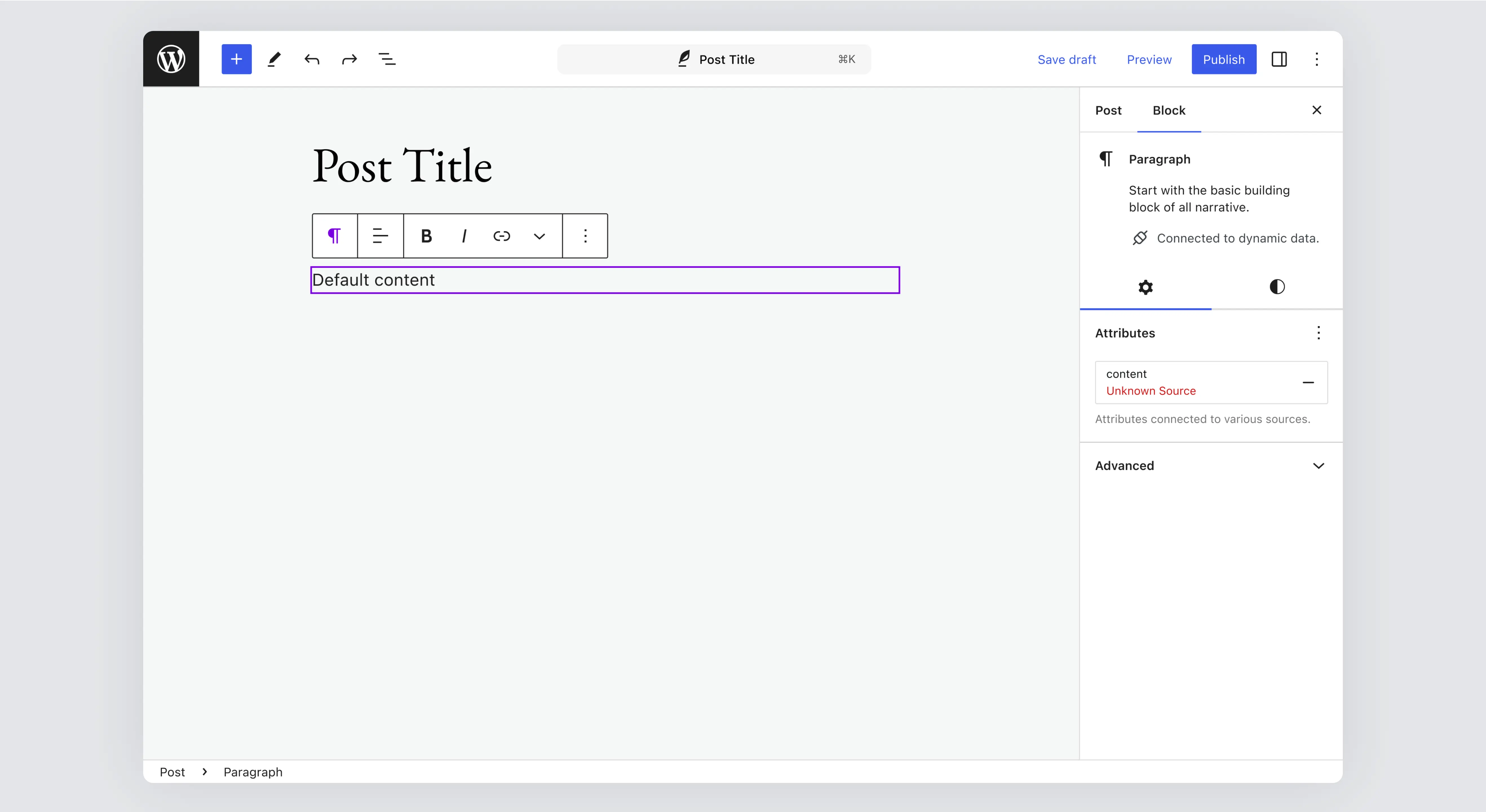The height and width of the screenshot is (812, 1486).
Task: Switch to the Post tab
Action: click(x=1108, y=110)
